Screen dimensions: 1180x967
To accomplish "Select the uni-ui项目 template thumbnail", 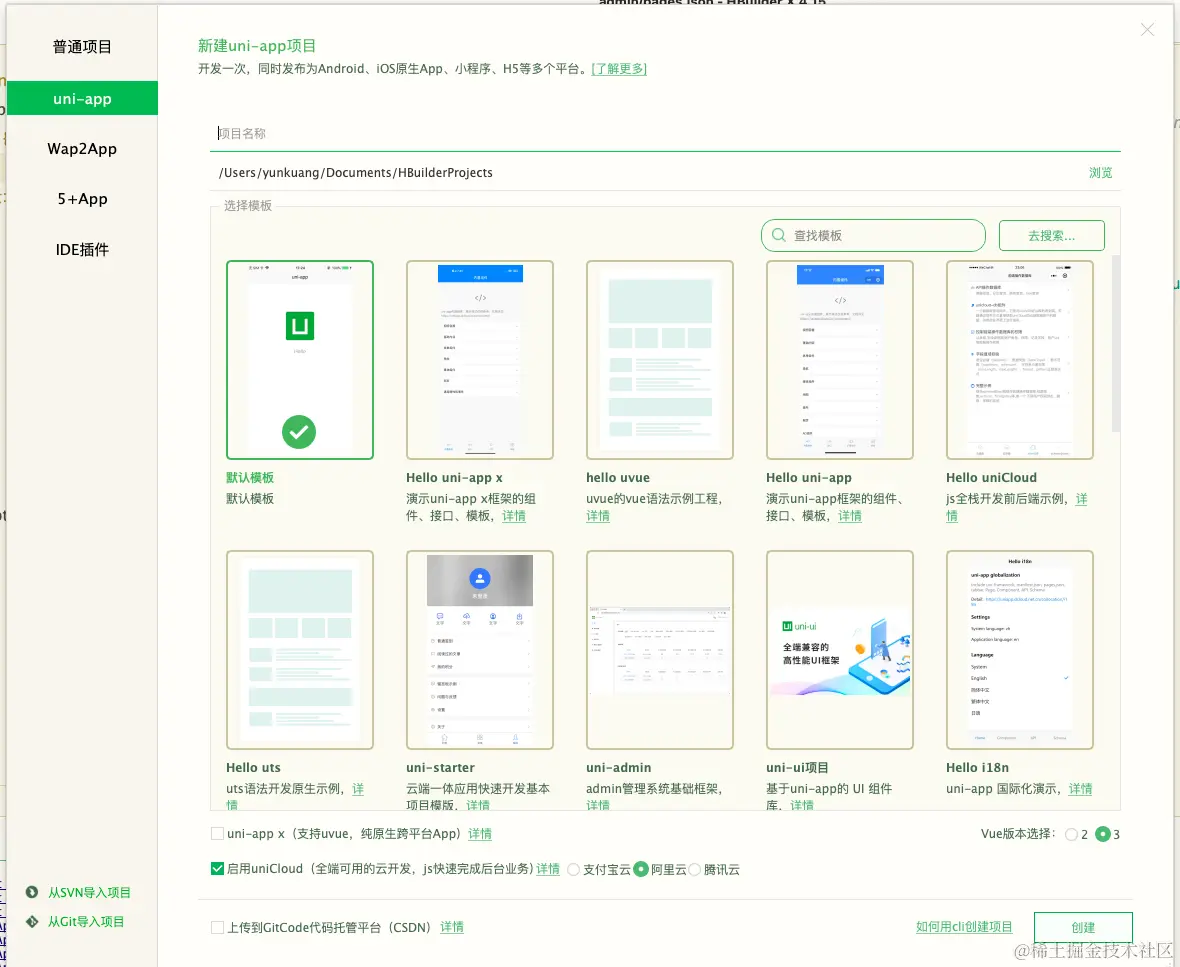I will [x=840, y=650].
